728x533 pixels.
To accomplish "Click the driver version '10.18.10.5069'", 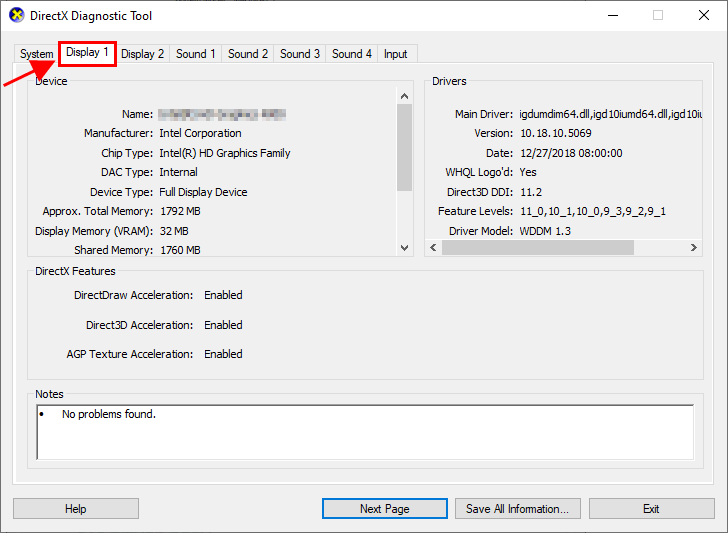I will 556,133.
